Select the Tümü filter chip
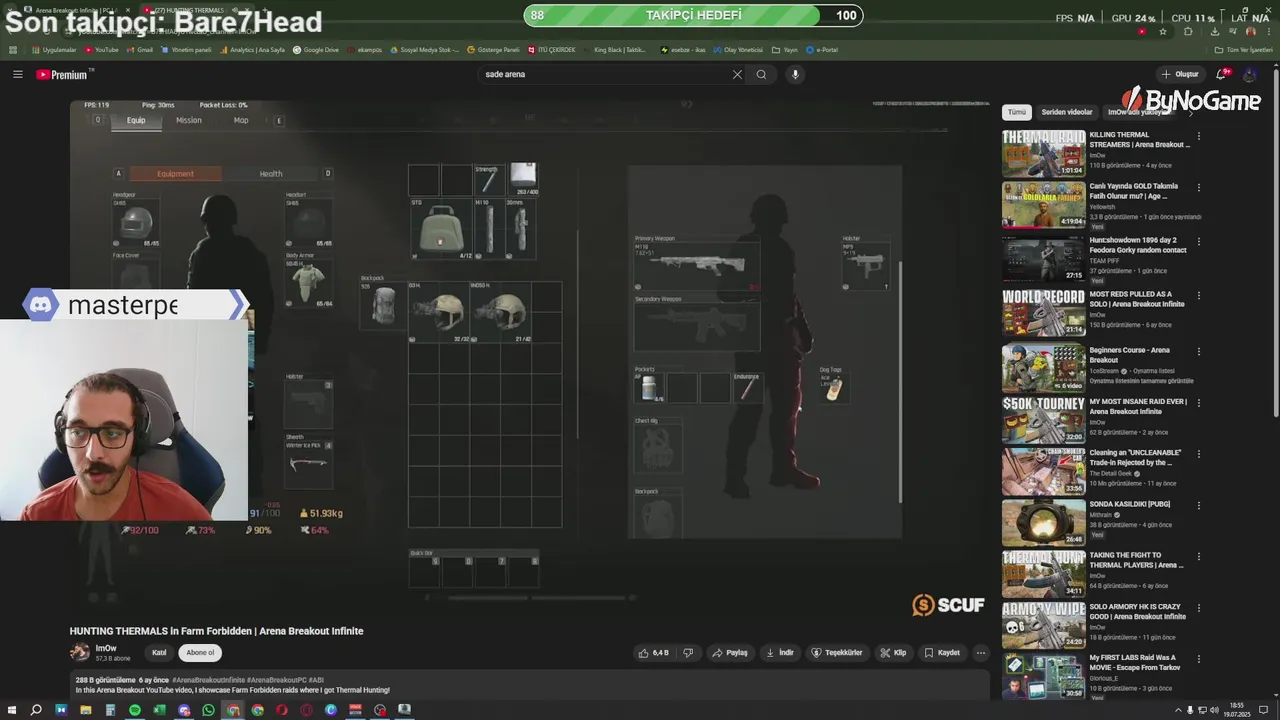Screen dimensions: 1280x720 click(1016, 112)
